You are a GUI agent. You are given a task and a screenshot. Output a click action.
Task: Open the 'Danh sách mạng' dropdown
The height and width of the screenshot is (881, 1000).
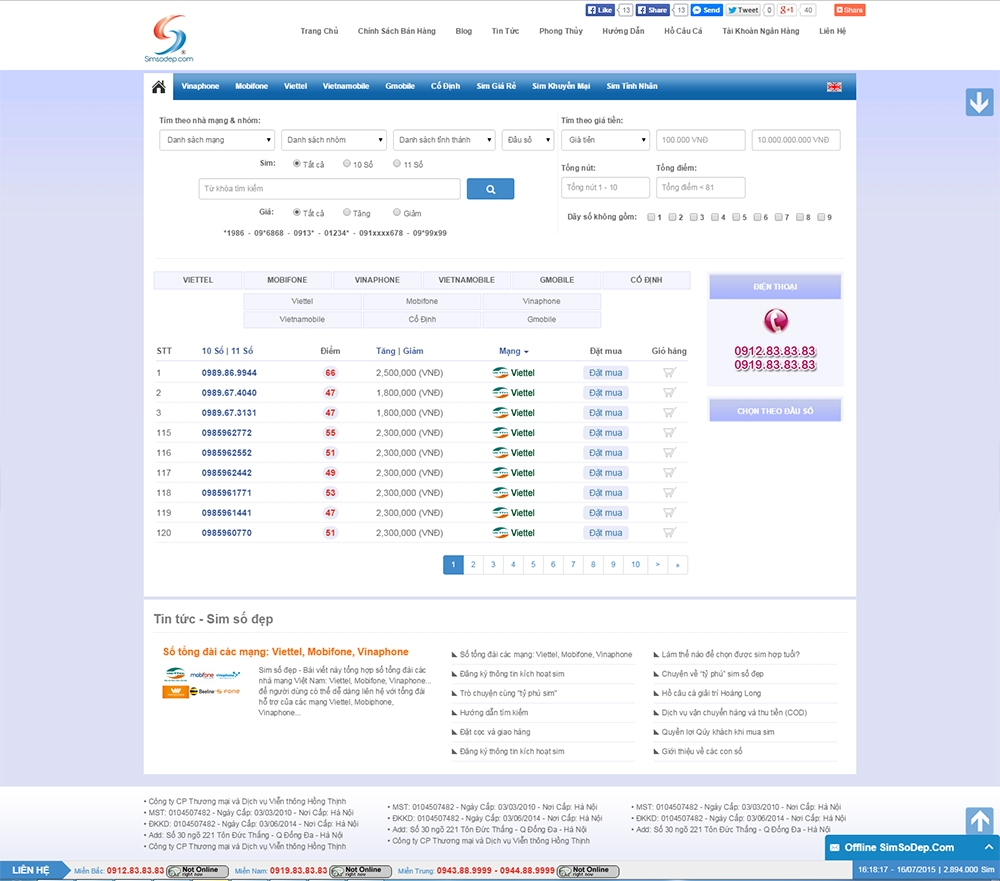217,140
